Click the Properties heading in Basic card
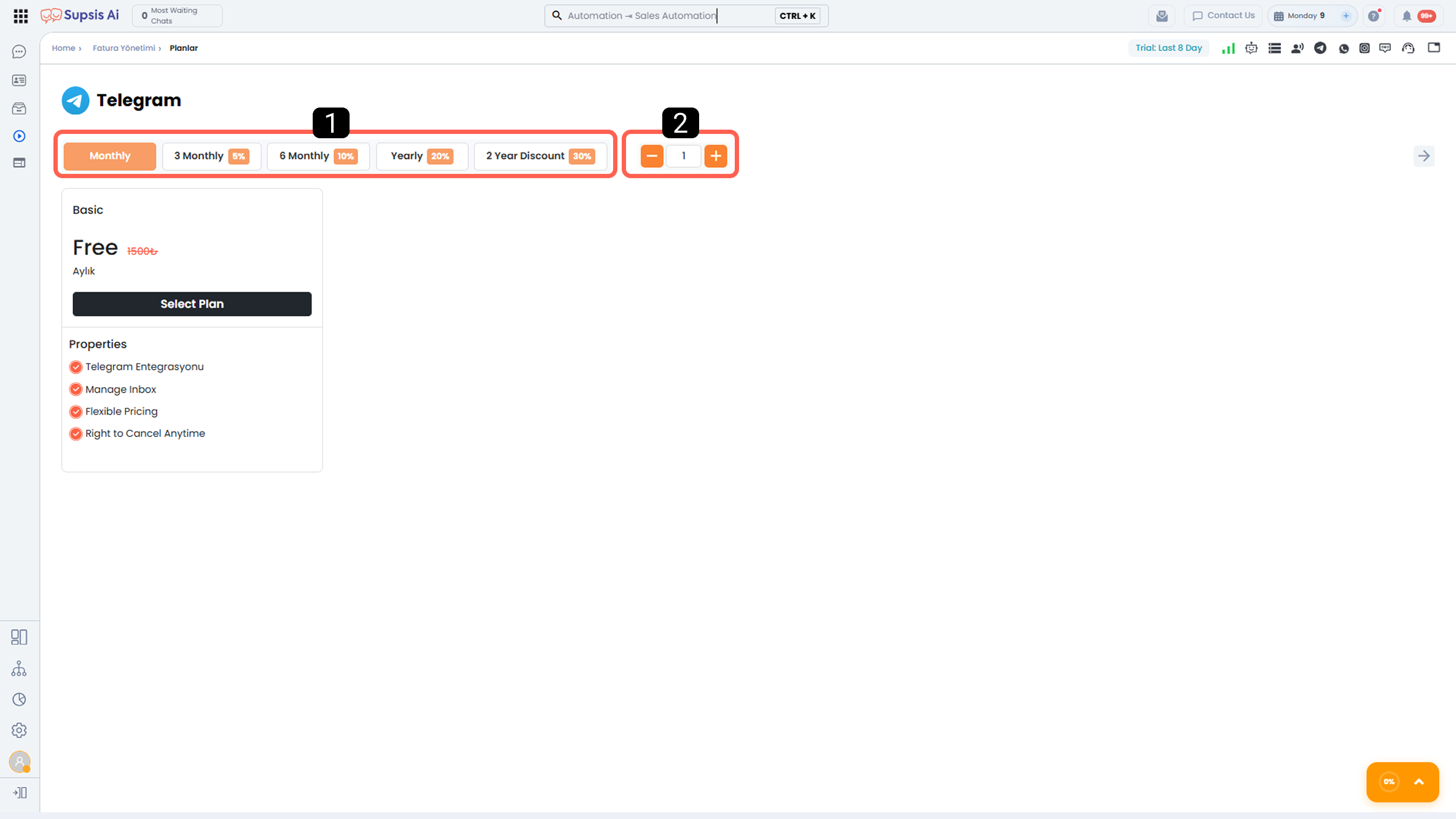 pos(98,345)
